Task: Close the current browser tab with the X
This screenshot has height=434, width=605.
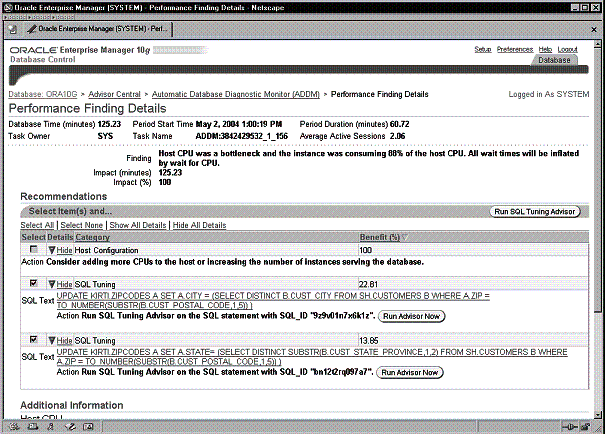Action: (x=594, y=29)
